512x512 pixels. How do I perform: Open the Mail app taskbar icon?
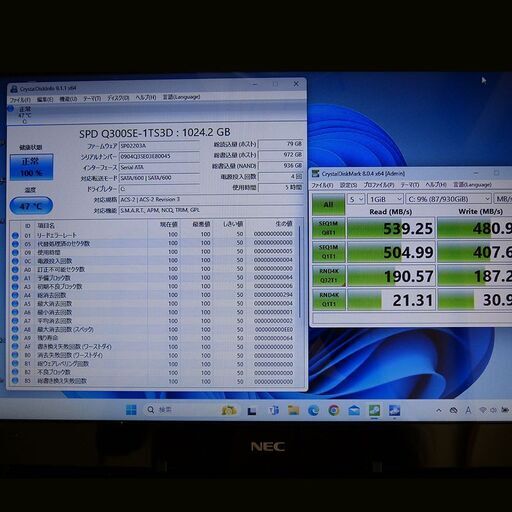click(x=354, y=410)
